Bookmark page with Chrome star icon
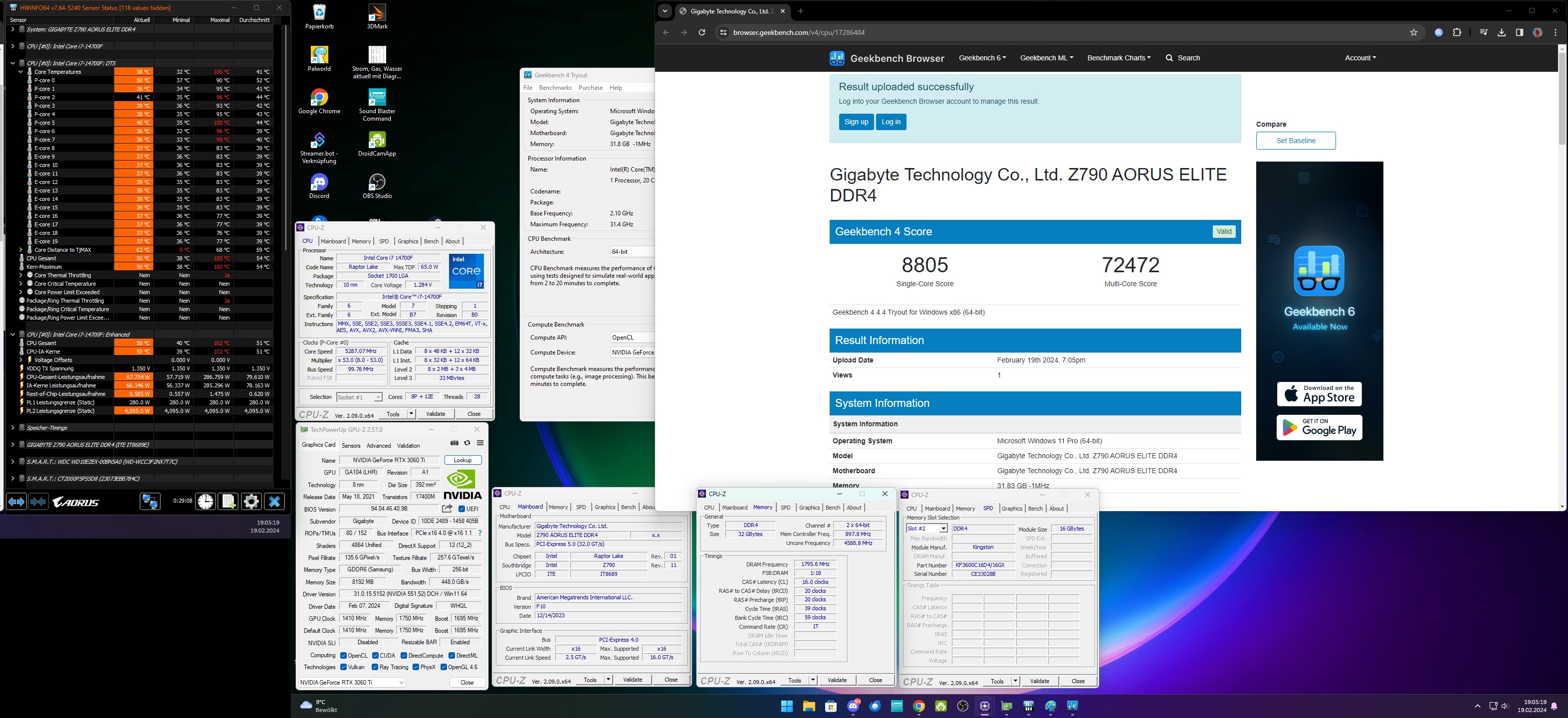Image resolution: width=1568 pixels, height=718 pixels. [1414, 33]
